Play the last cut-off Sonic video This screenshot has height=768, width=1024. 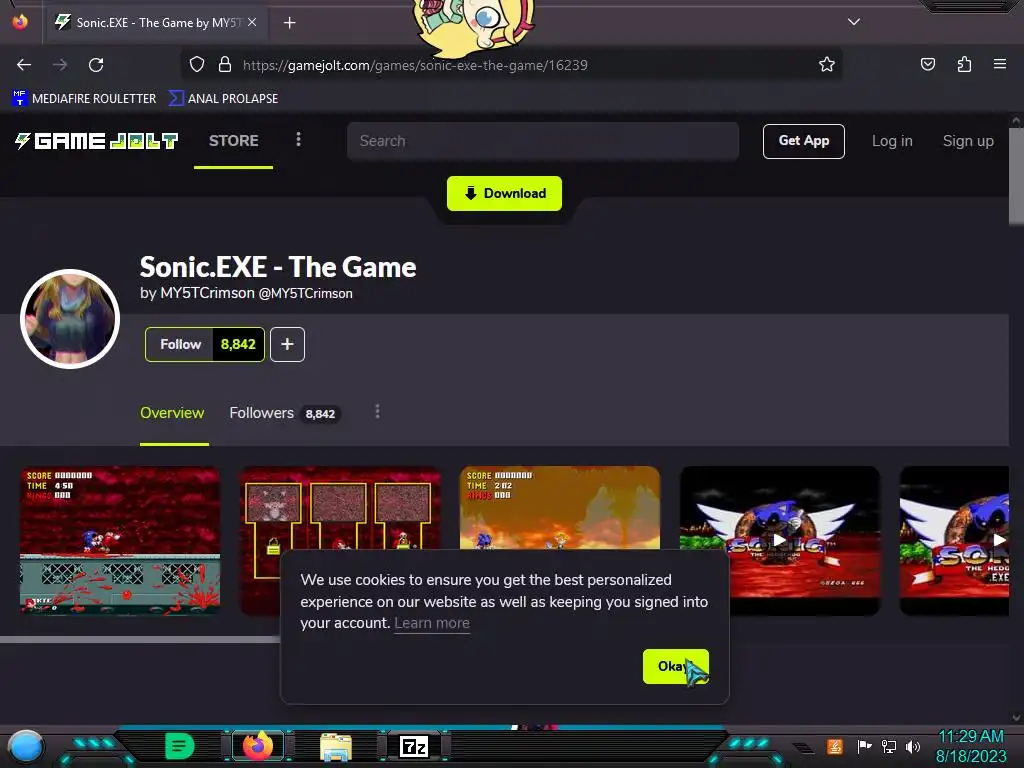point(955,540)
